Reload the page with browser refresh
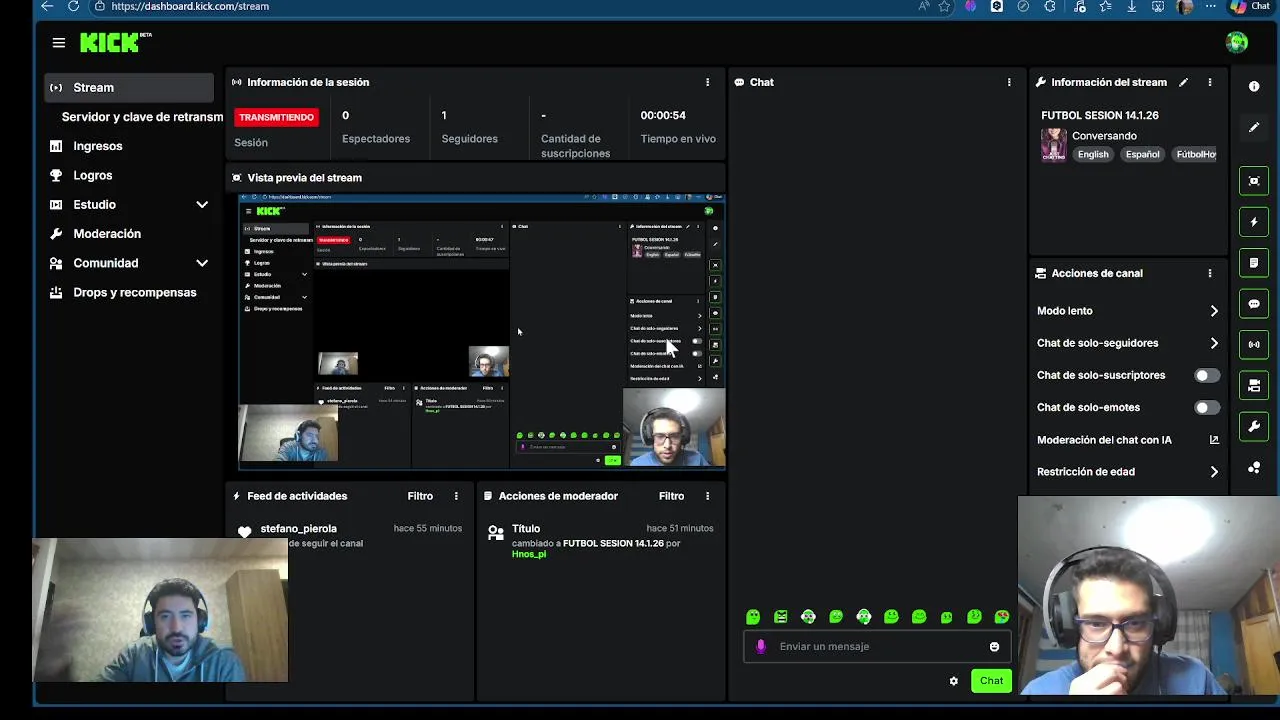 click(x=73, y=6)
